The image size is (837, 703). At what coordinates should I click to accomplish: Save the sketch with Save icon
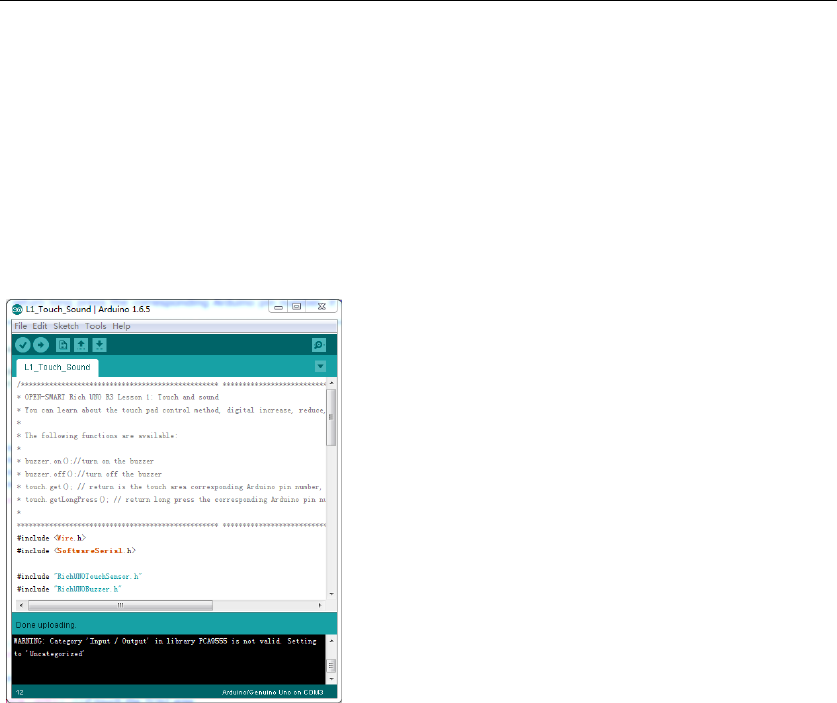[100, 345]
